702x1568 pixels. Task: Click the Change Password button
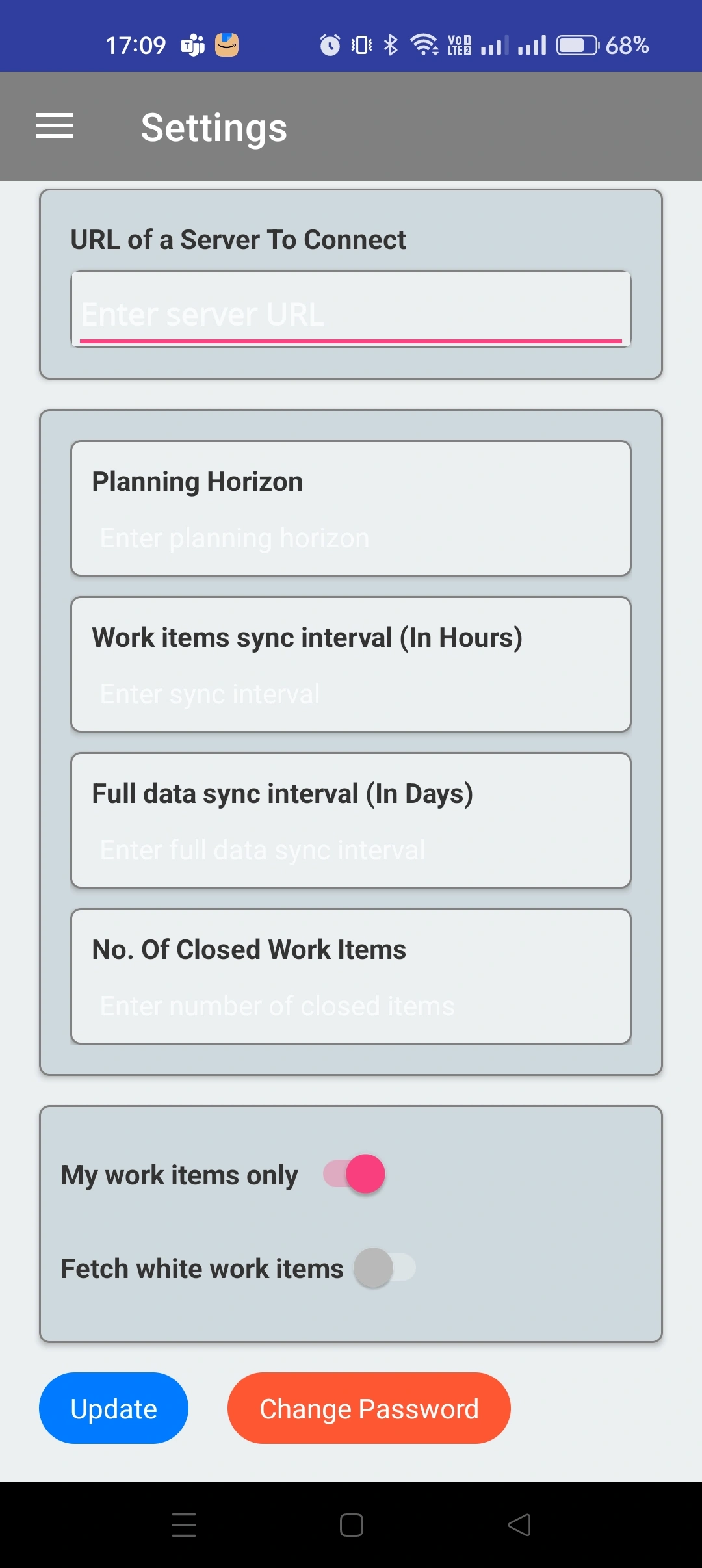pyautogui.click(x=369, y=1408)
